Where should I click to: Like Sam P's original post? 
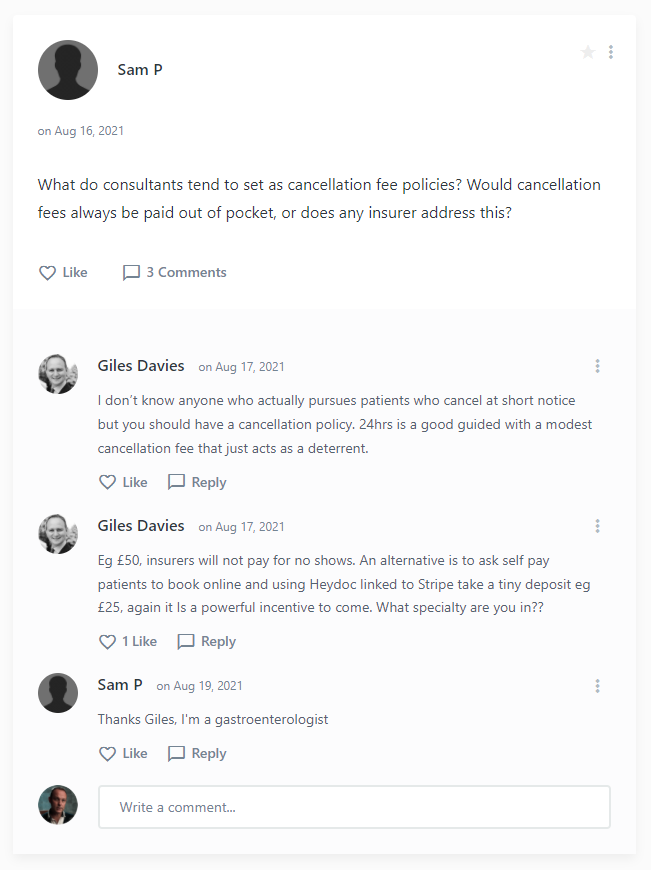62,272
